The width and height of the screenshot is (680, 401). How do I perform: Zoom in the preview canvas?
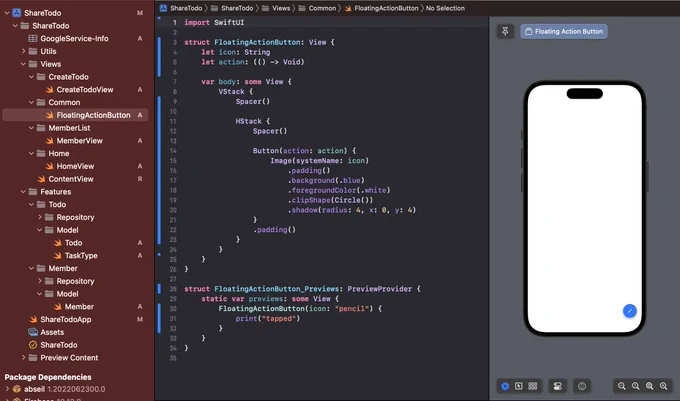[x=664, y=386]
